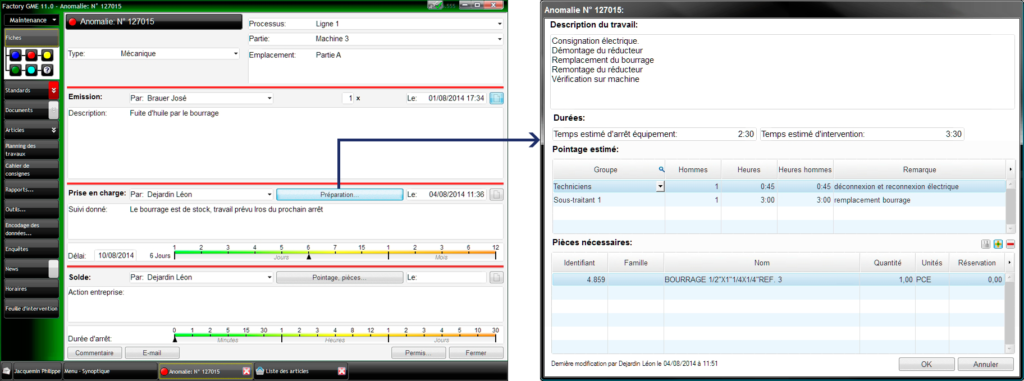Click the Préparation... button
The image size is (1024, 381).
pos(339,194)
